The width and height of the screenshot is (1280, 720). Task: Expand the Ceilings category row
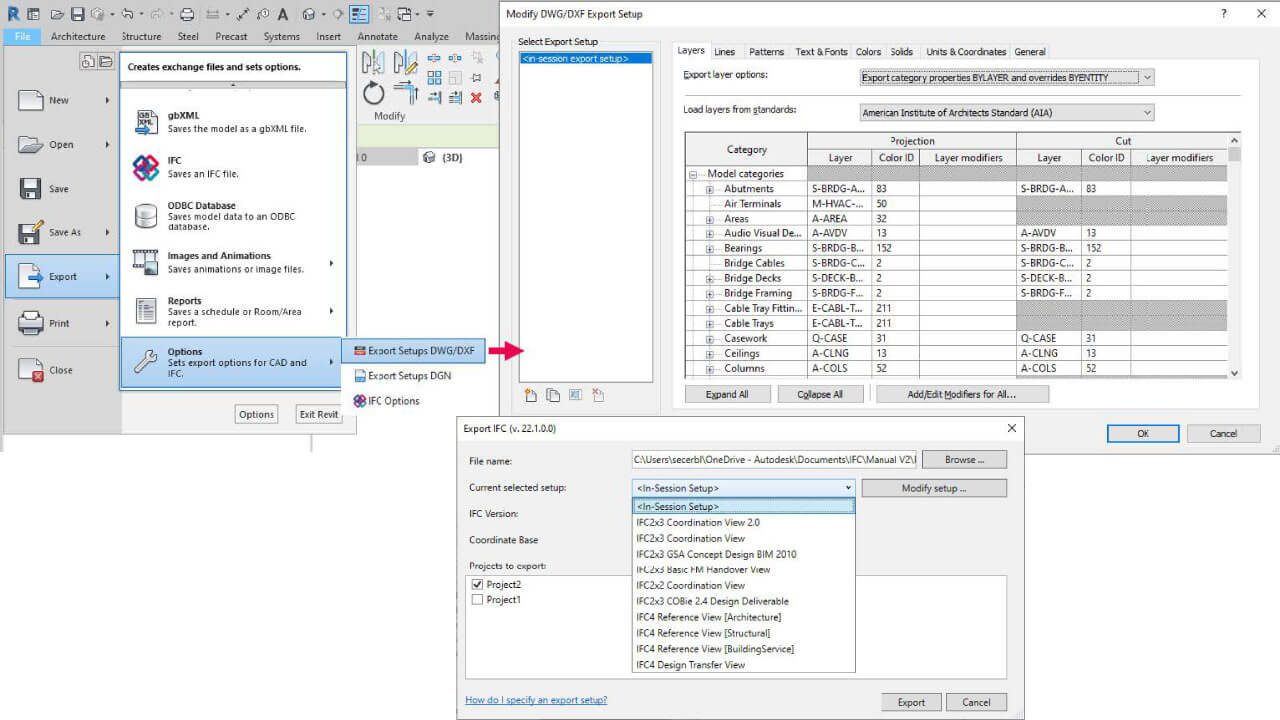tap(710, 354)
